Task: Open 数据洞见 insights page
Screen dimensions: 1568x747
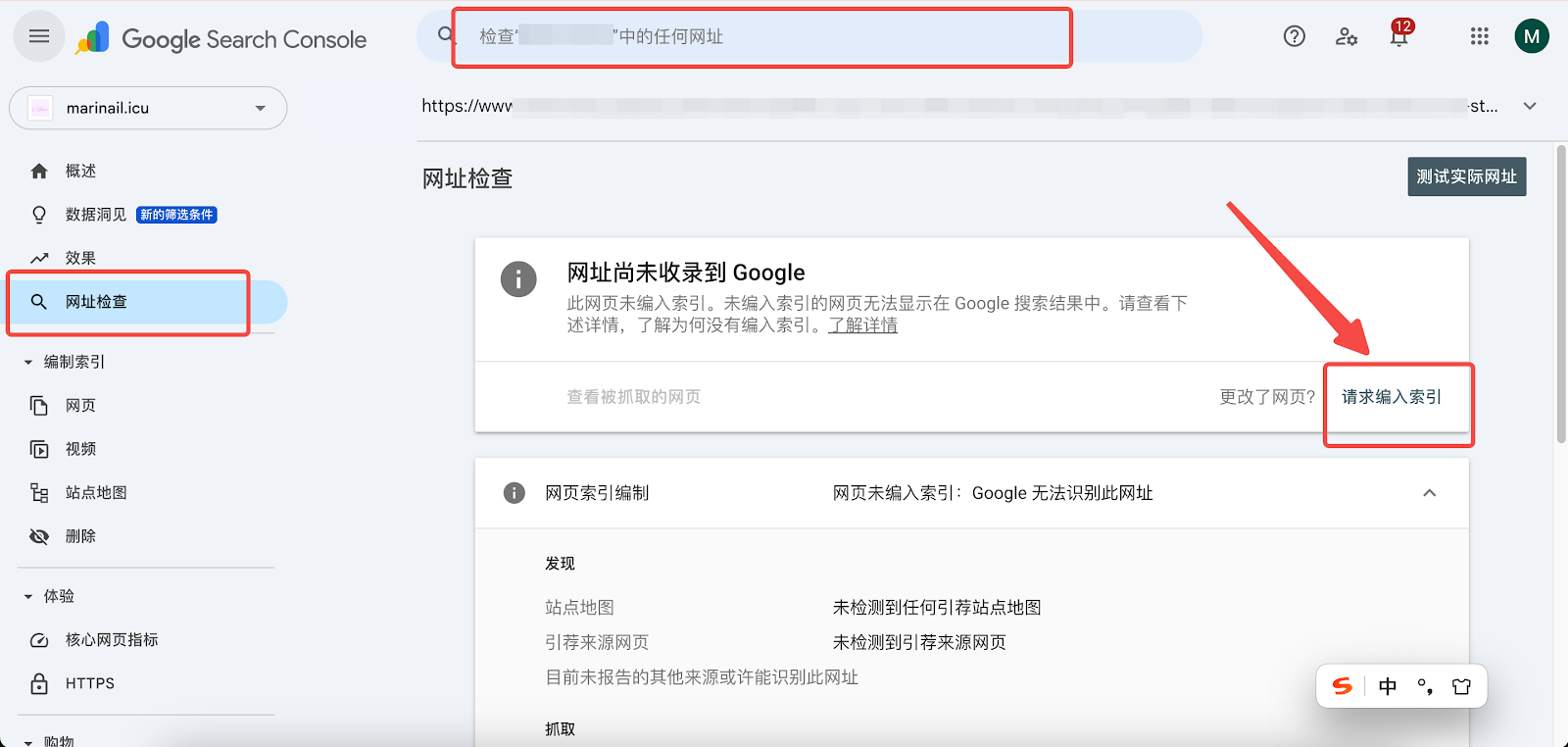Action: pos(96,215)
